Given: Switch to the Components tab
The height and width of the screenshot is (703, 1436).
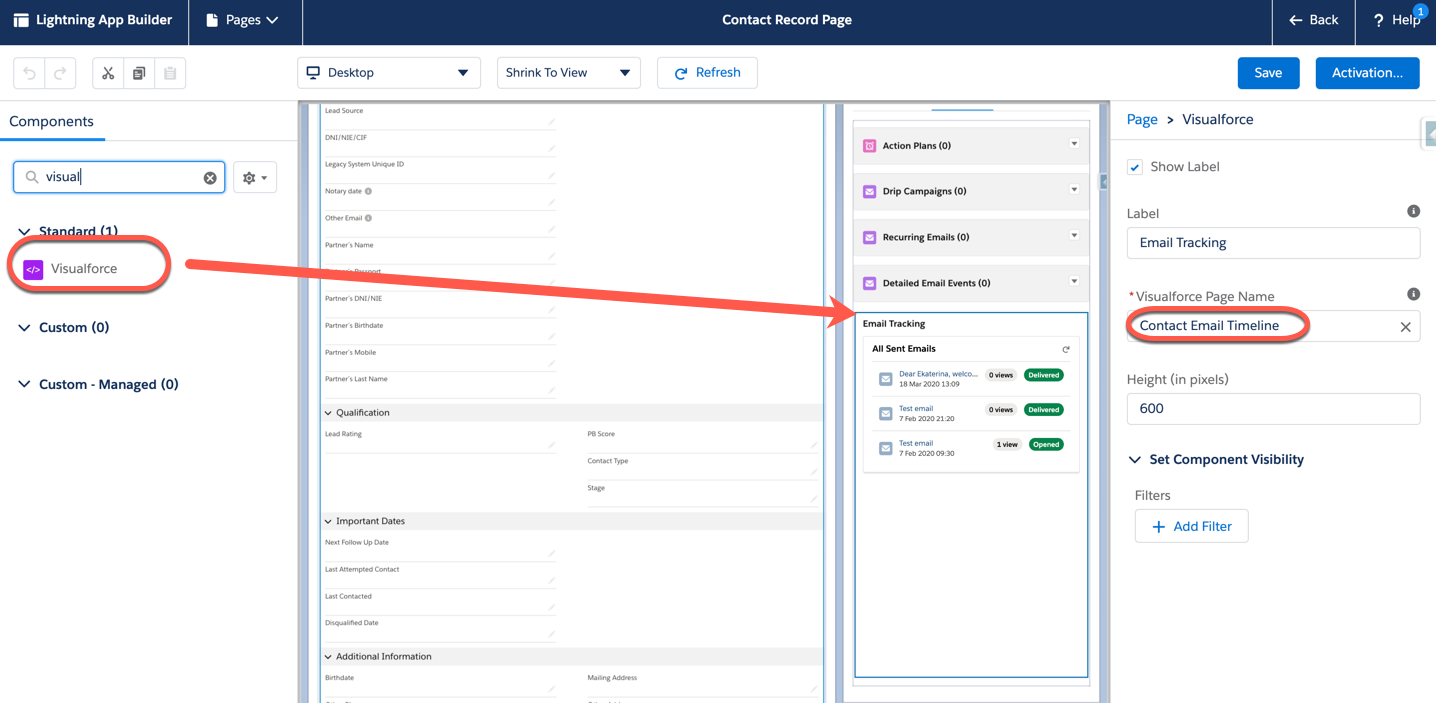Looking at the screenshot, I should [x=52, y=121].
